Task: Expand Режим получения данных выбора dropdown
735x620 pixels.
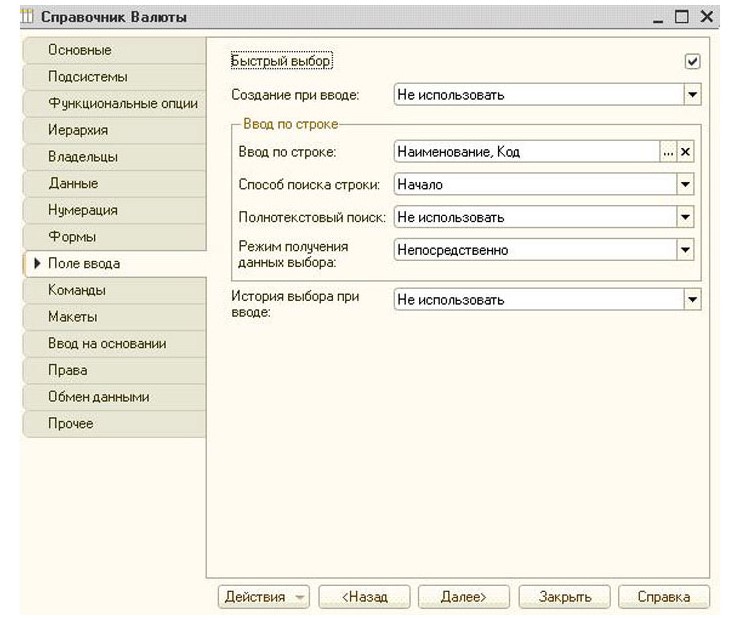Action: tap(685, 250)
